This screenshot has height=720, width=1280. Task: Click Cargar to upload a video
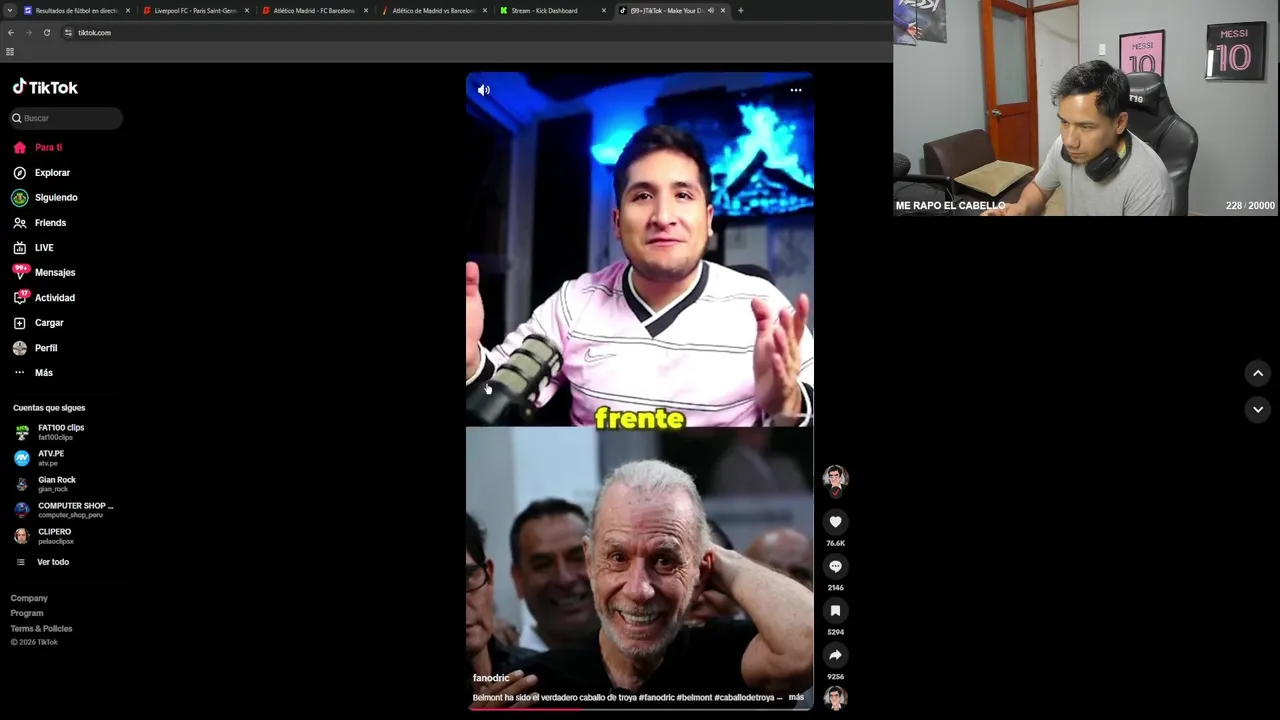[39, 323]
